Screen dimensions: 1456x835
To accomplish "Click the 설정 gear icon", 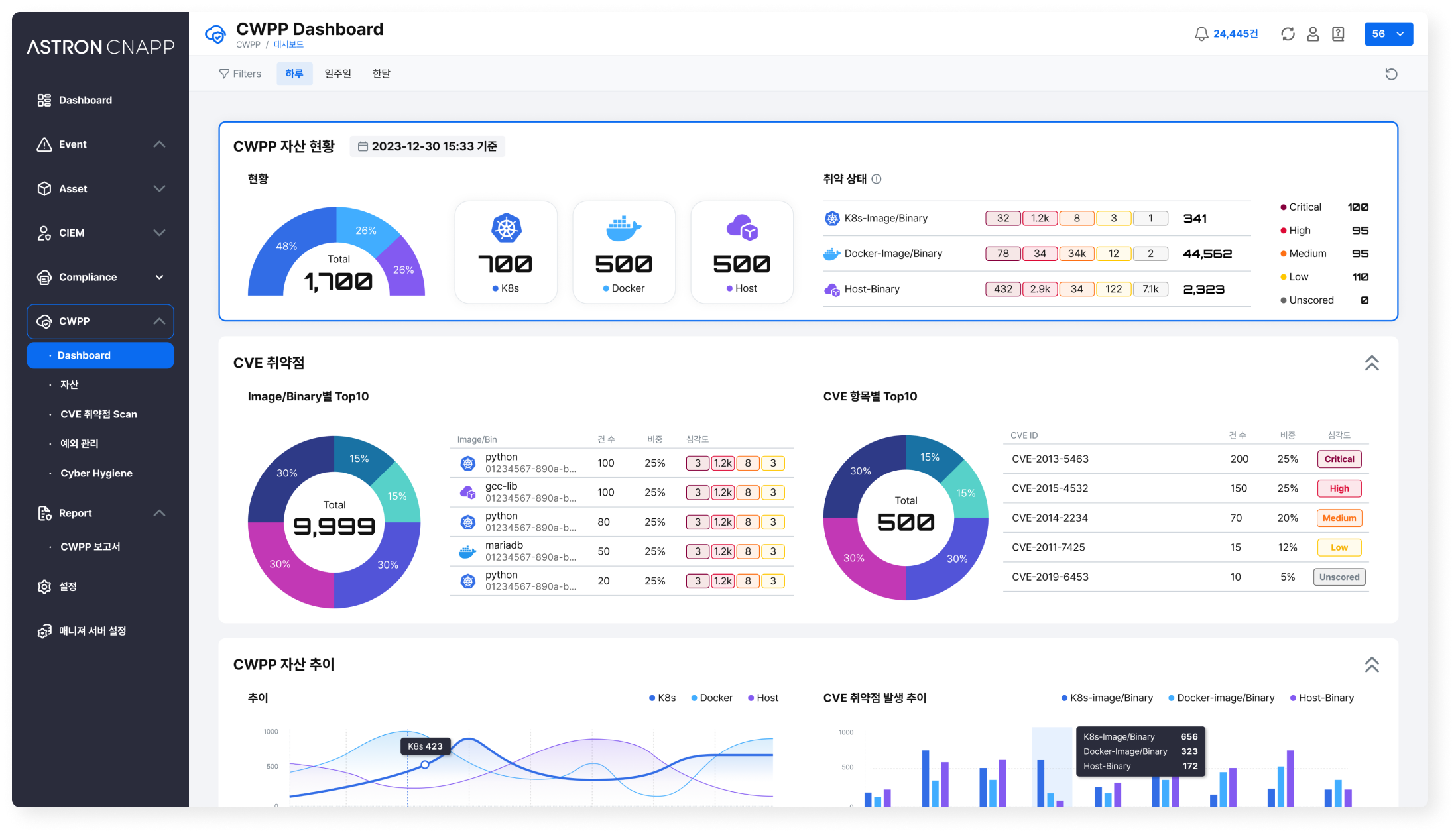I will pyautogui.click(x=44, y=586).
